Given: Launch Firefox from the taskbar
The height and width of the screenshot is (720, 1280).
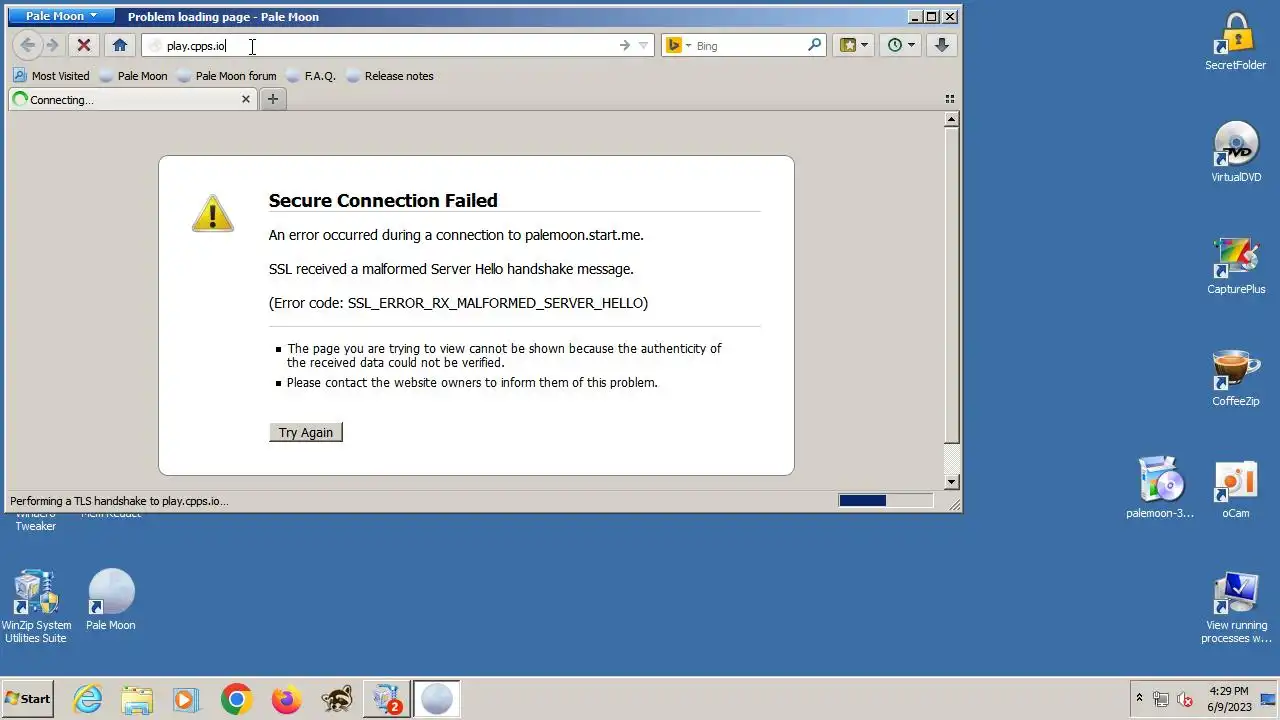Looking at the screenshot, I should pos(286,699).
